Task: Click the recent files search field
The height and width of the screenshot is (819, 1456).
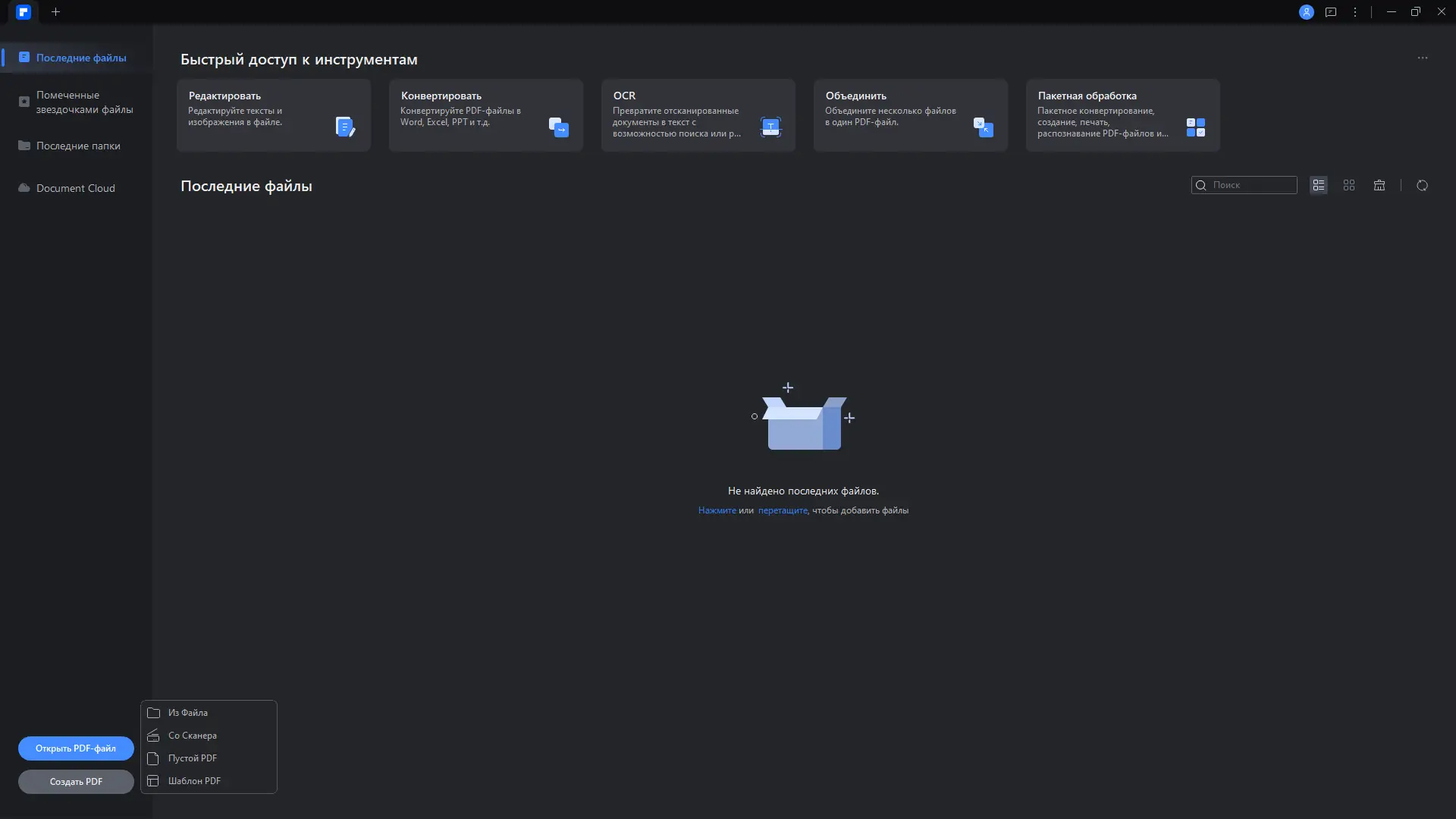Action: point(1251,185)
